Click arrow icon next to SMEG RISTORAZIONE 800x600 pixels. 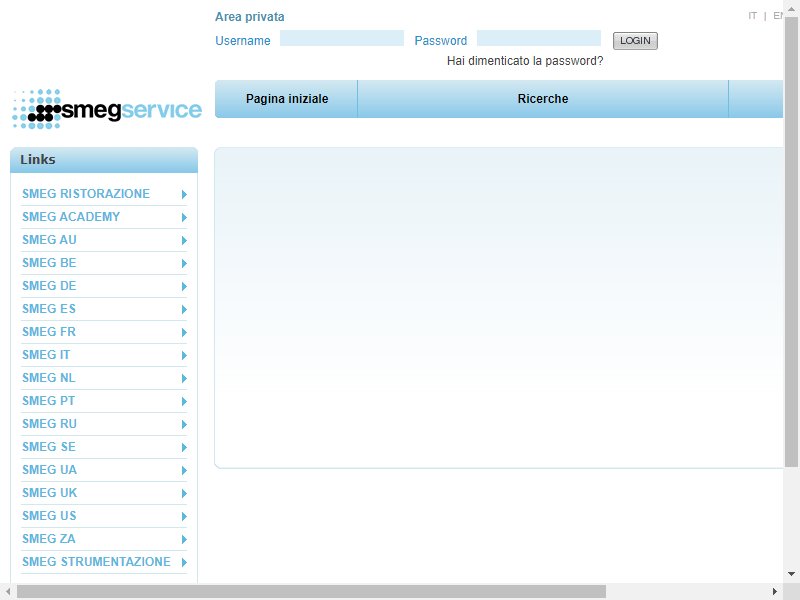point(184,194)
